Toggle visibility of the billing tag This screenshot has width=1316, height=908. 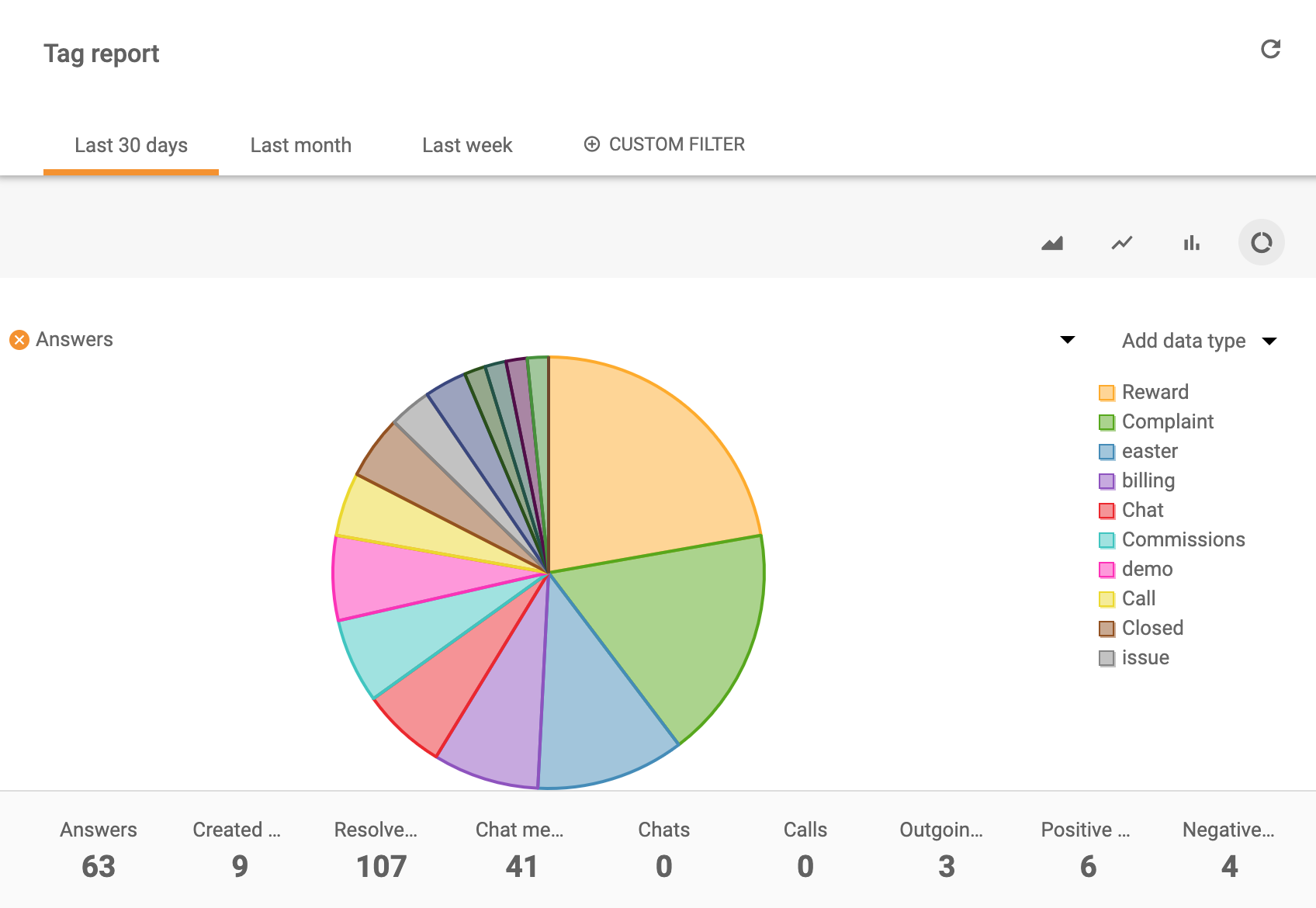[x=1106, y=480]
